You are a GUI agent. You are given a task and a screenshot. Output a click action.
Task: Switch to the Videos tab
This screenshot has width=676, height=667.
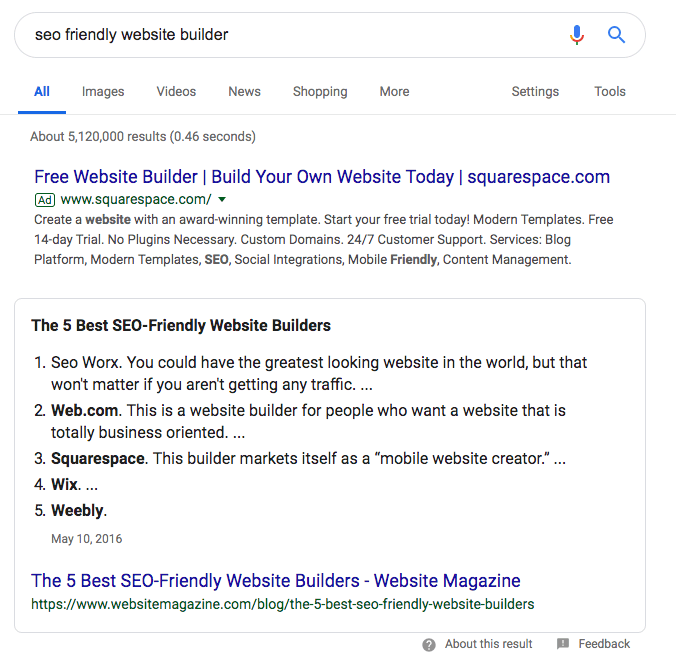click(176, 91)
